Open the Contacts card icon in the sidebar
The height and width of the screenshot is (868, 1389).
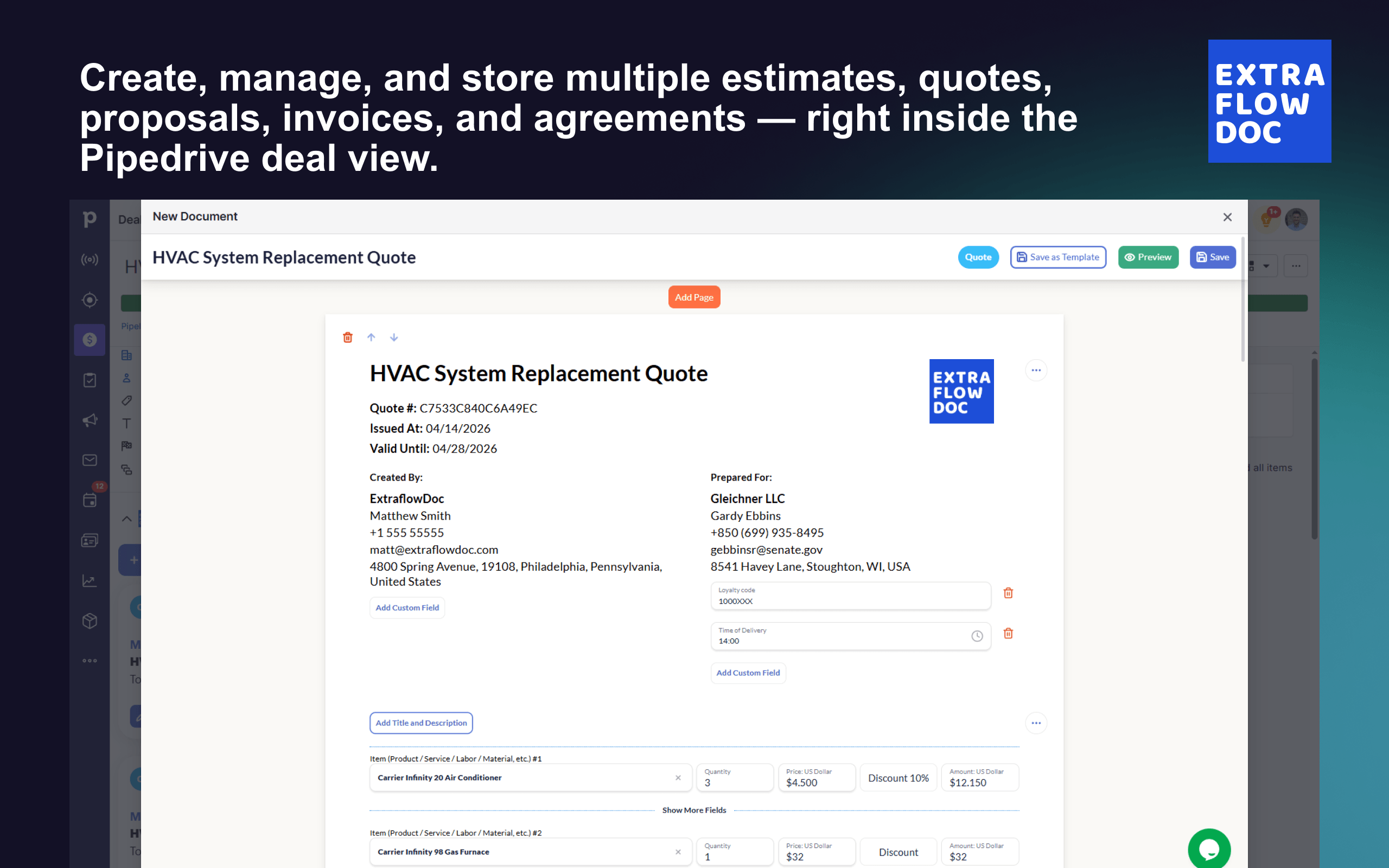coord(90,540)
